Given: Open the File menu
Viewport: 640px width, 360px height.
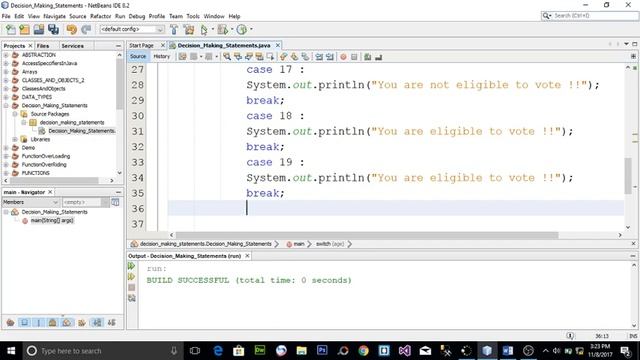Looking at the screenshot, I should (x=6, y=16).
